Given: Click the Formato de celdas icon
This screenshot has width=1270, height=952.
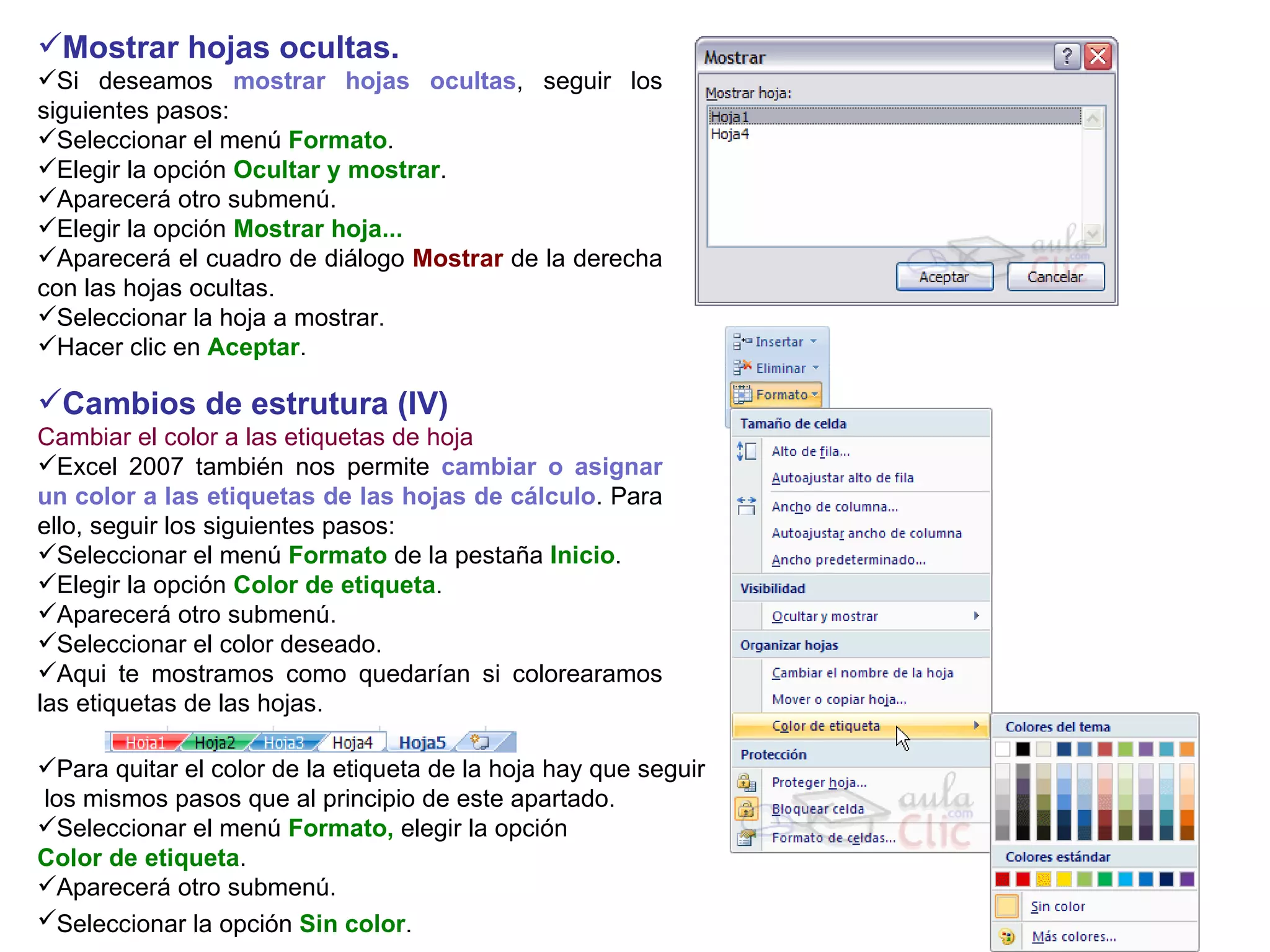Looking at the screenshot, I should 746,838.
